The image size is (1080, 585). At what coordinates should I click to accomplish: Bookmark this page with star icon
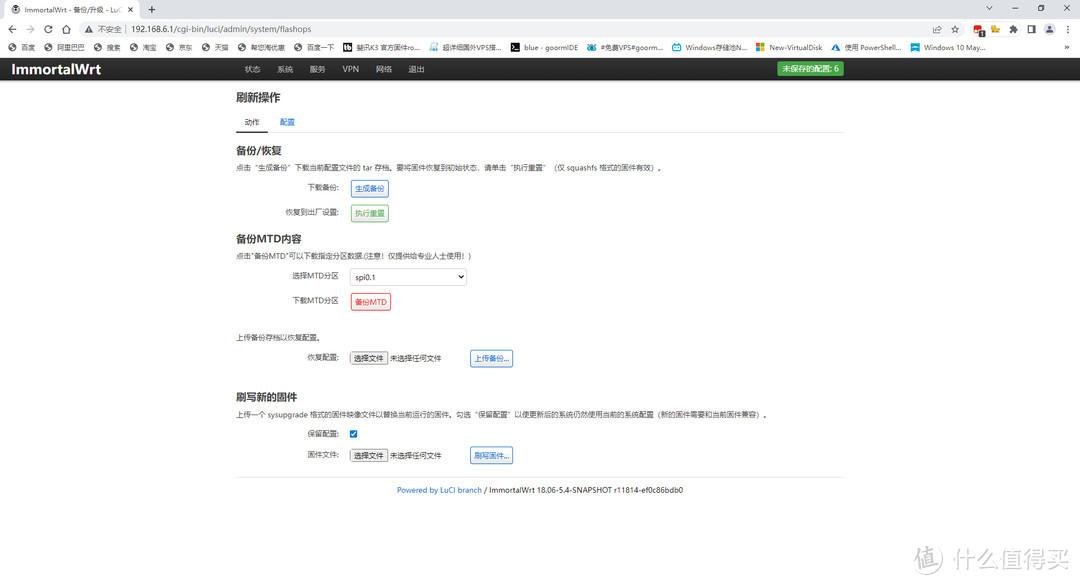click(955, 29)
